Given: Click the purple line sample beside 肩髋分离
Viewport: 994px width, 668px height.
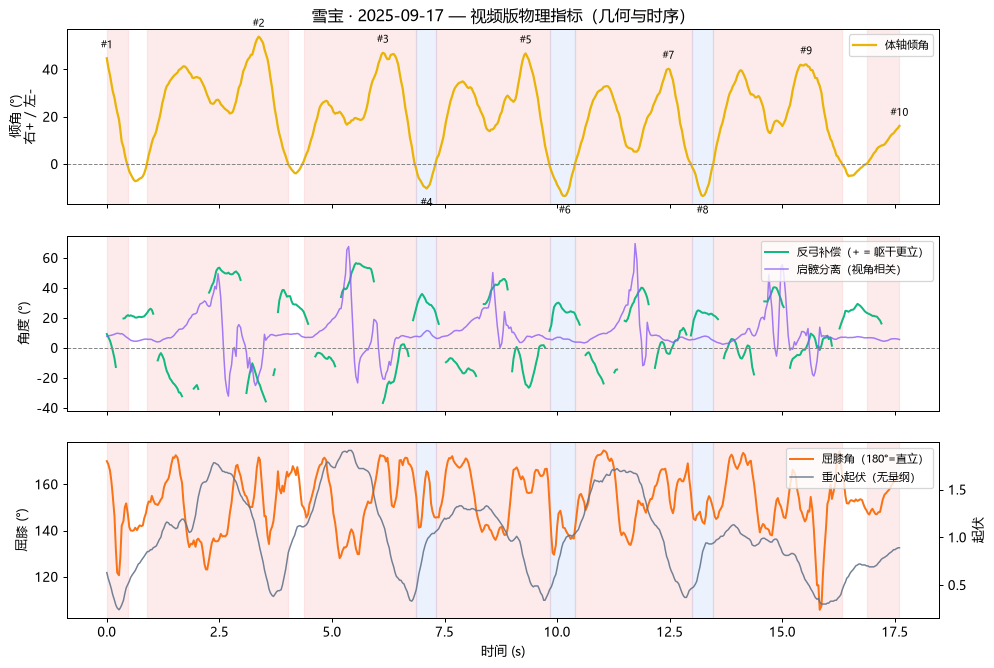Looking at the screenshot, I should (777, 269).
